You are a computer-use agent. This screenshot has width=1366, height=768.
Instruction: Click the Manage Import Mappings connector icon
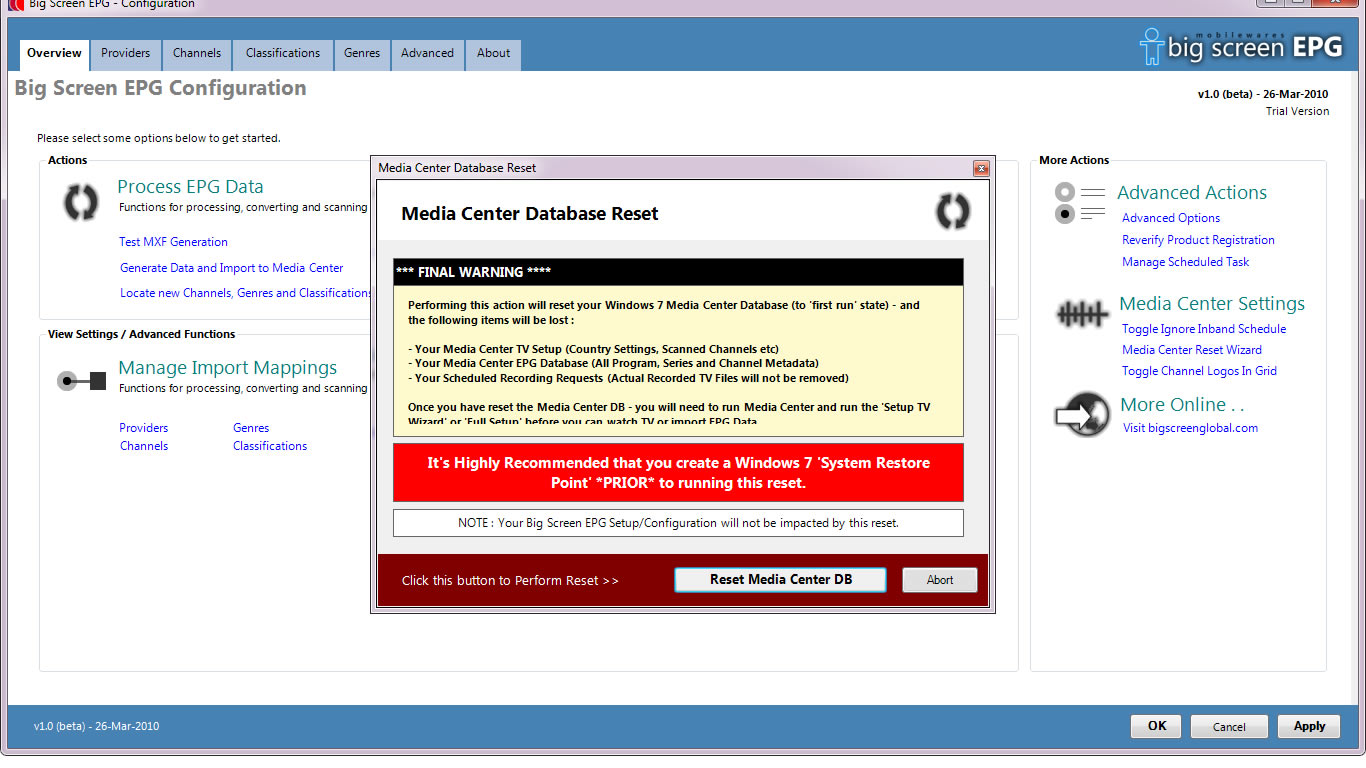tap(82, 381)
